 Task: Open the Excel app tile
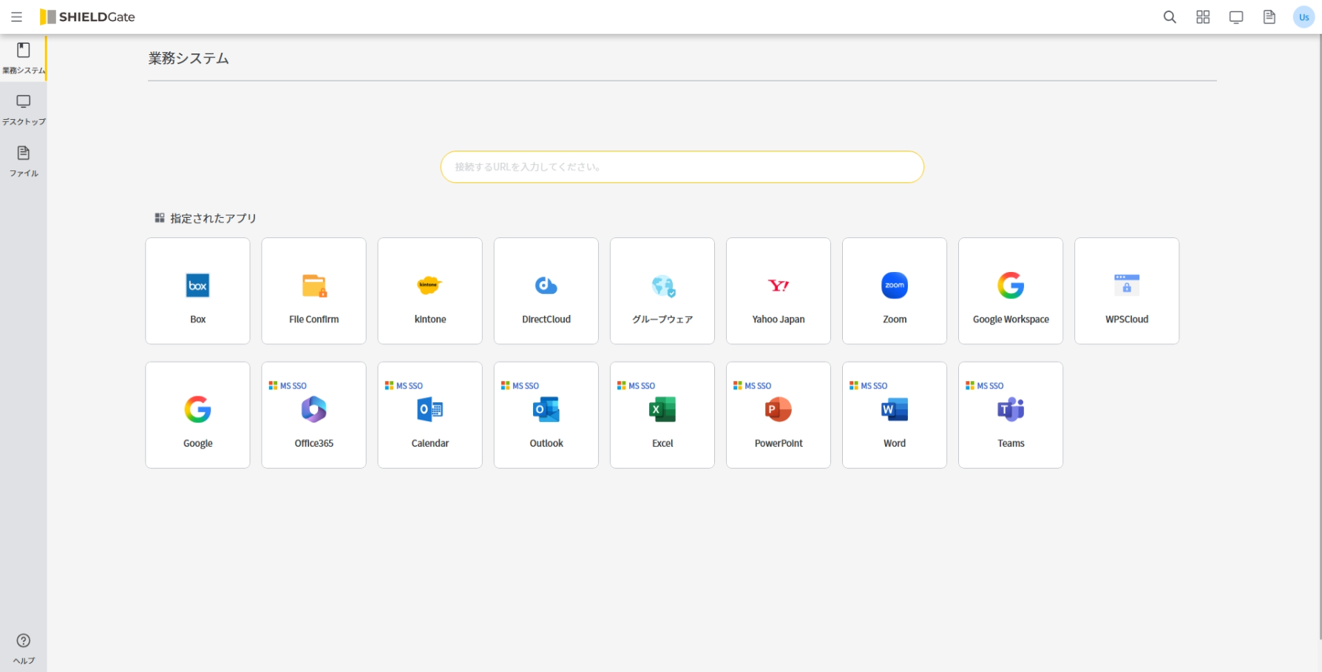[662, 415]
